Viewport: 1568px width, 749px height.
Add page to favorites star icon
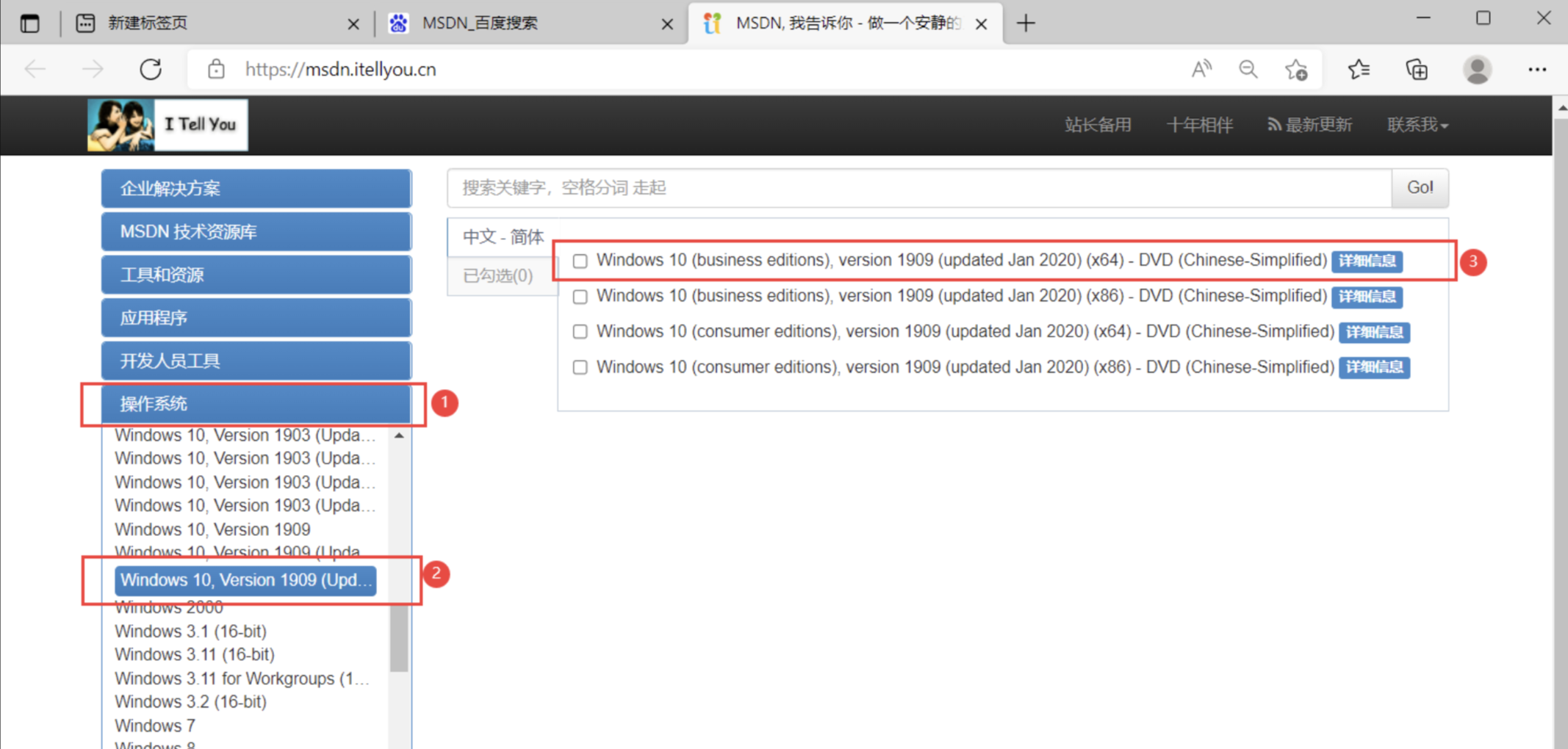[x=1295, y=70]
